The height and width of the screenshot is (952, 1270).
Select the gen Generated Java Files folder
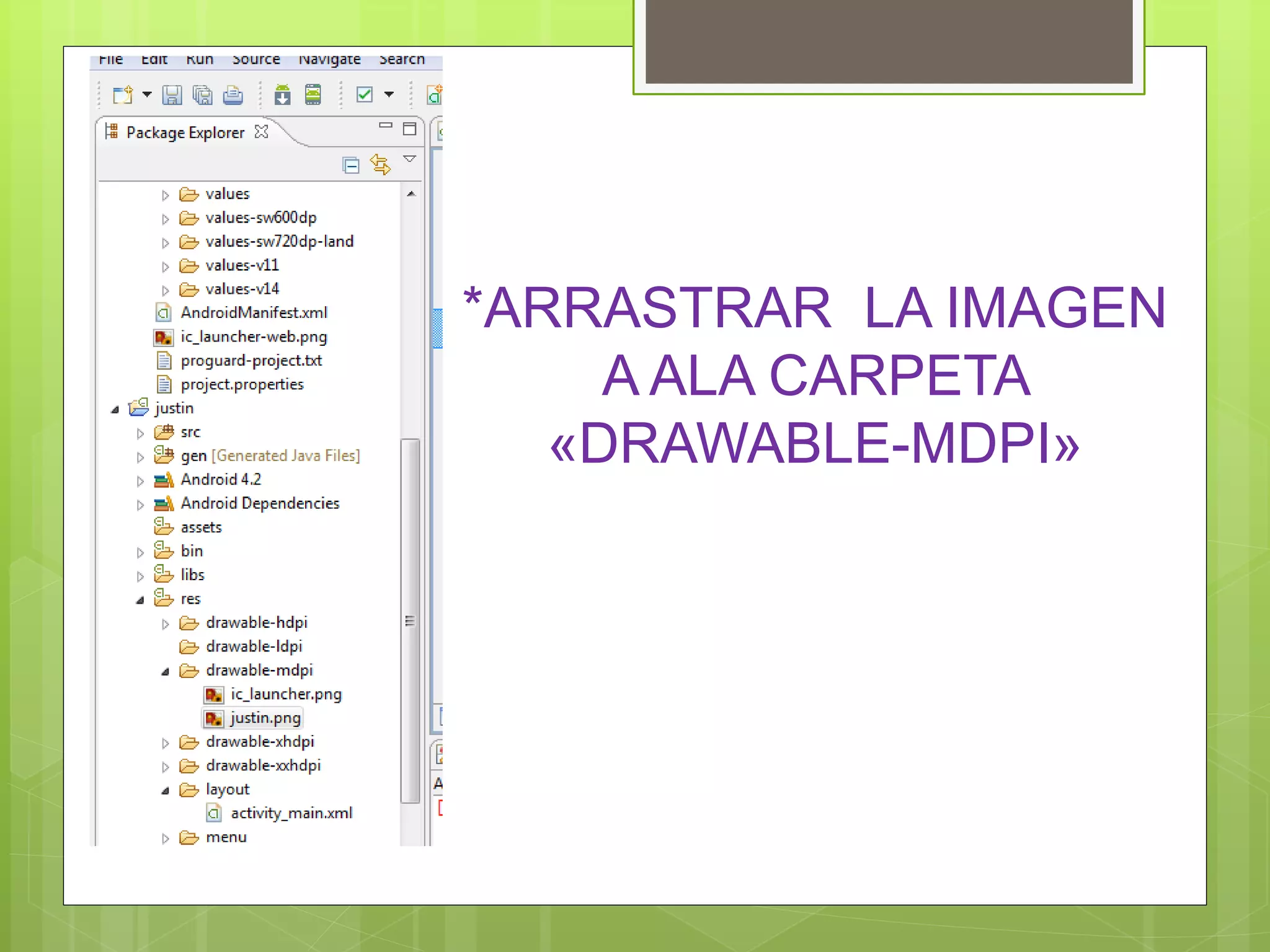270,456
